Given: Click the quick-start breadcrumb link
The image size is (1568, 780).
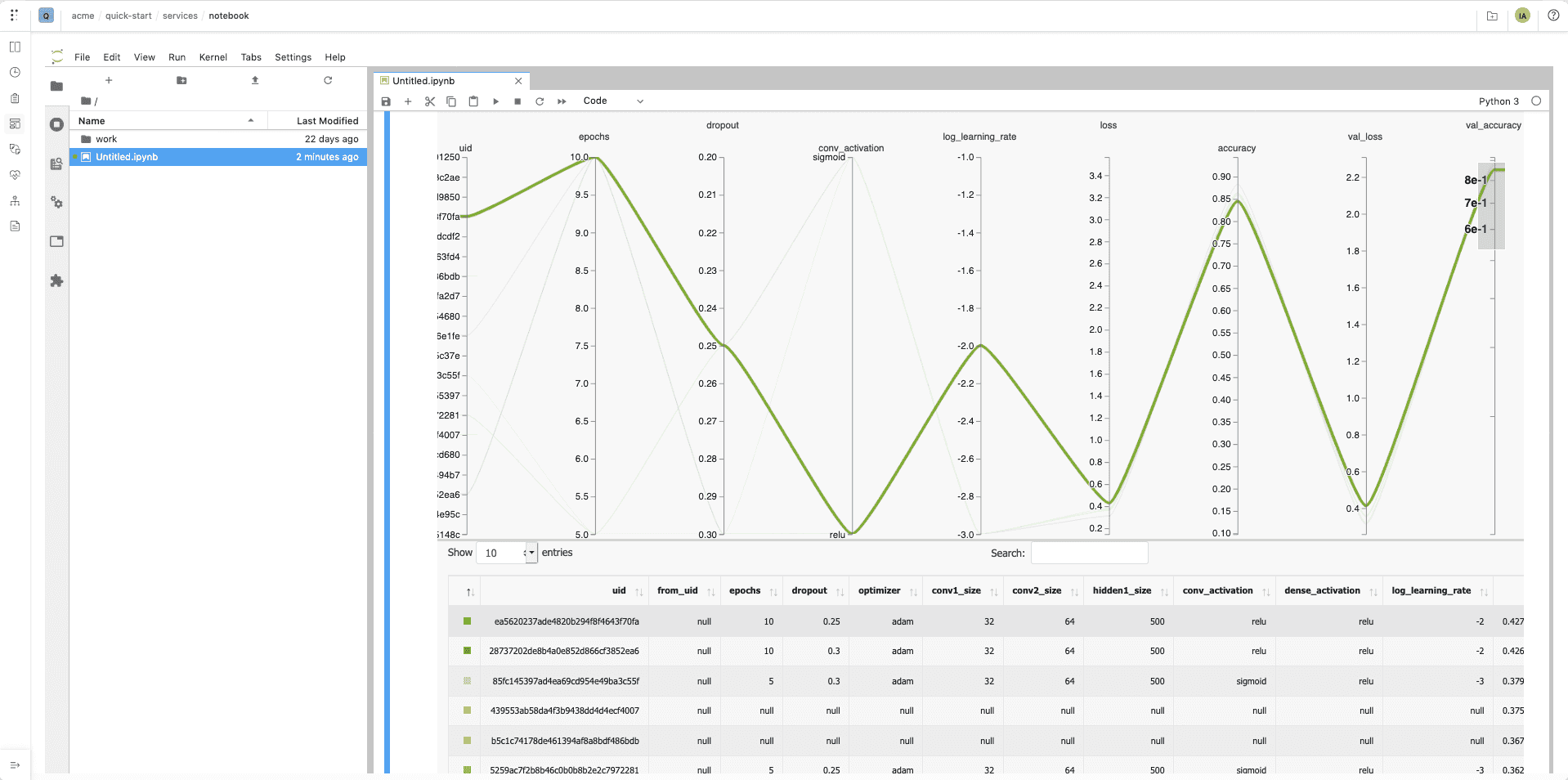Looking at the screenshot, I should point(128,16).
